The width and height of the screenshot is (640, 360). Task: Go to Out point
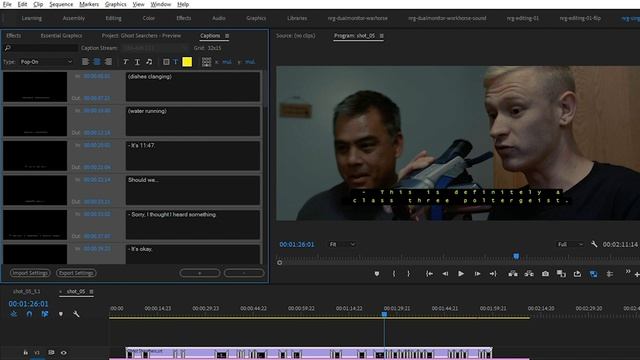point(493,274)
